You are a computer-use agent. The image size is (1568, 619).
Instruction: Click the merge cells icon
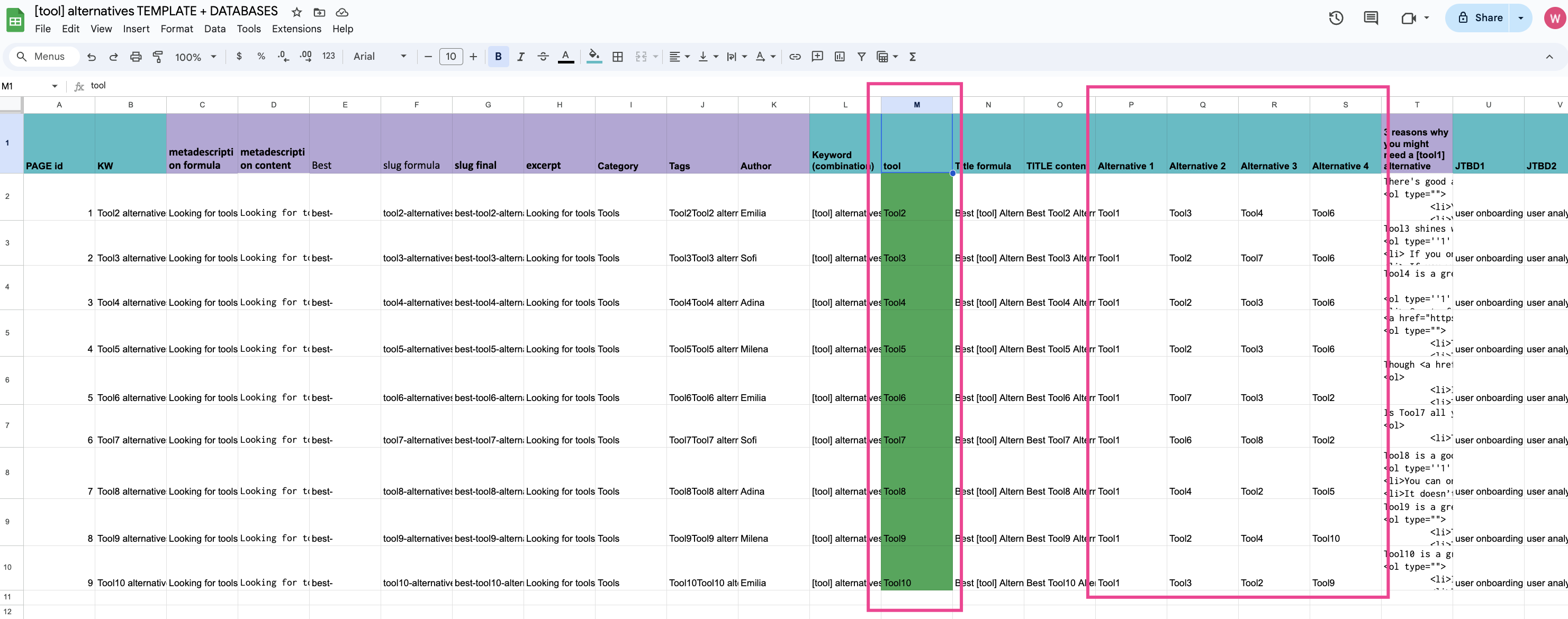pyautogui.click(x=641, y=57)
